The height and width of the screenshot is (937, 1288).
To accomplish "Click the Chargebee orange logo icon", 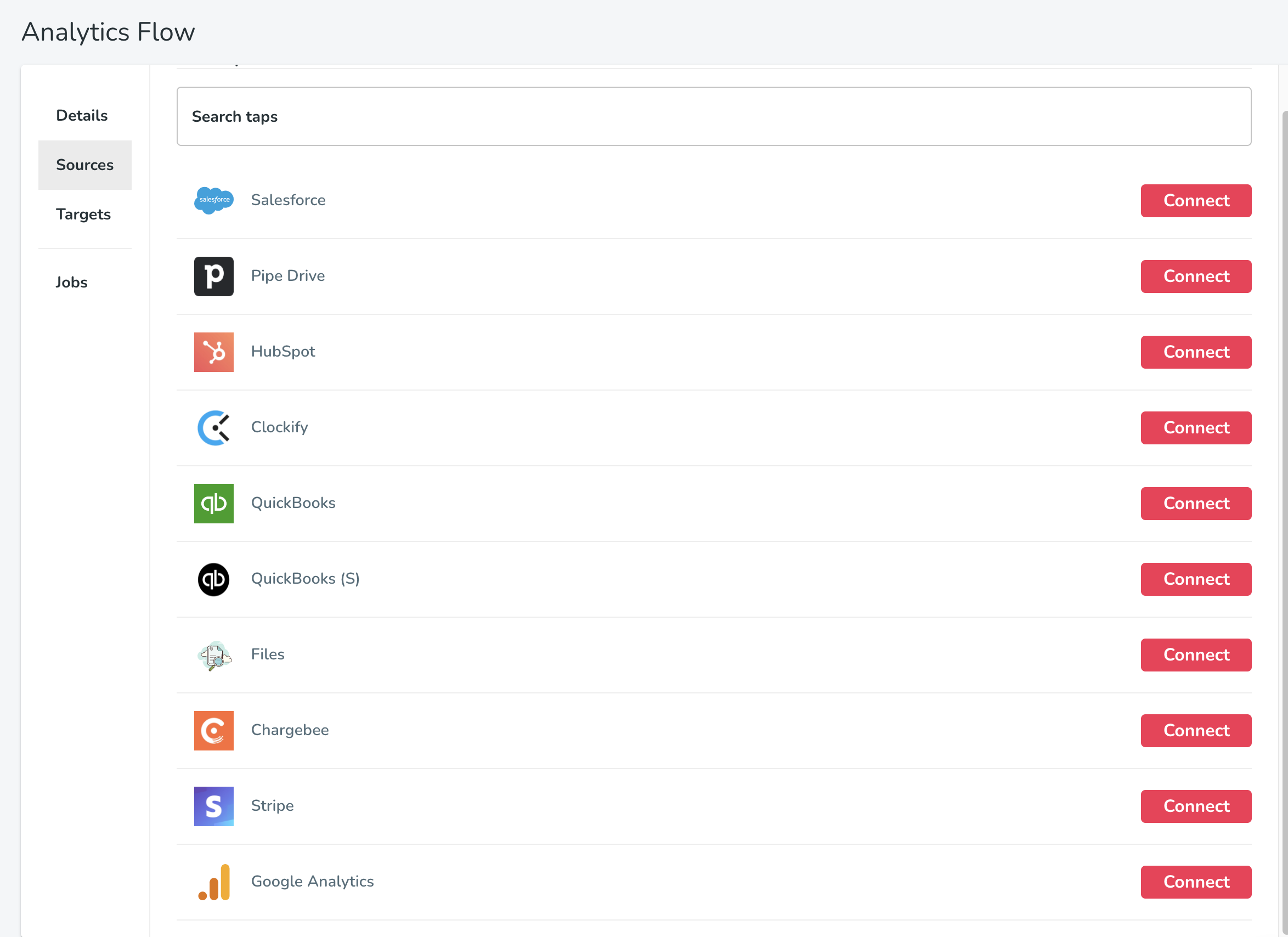I will [213, 730].
